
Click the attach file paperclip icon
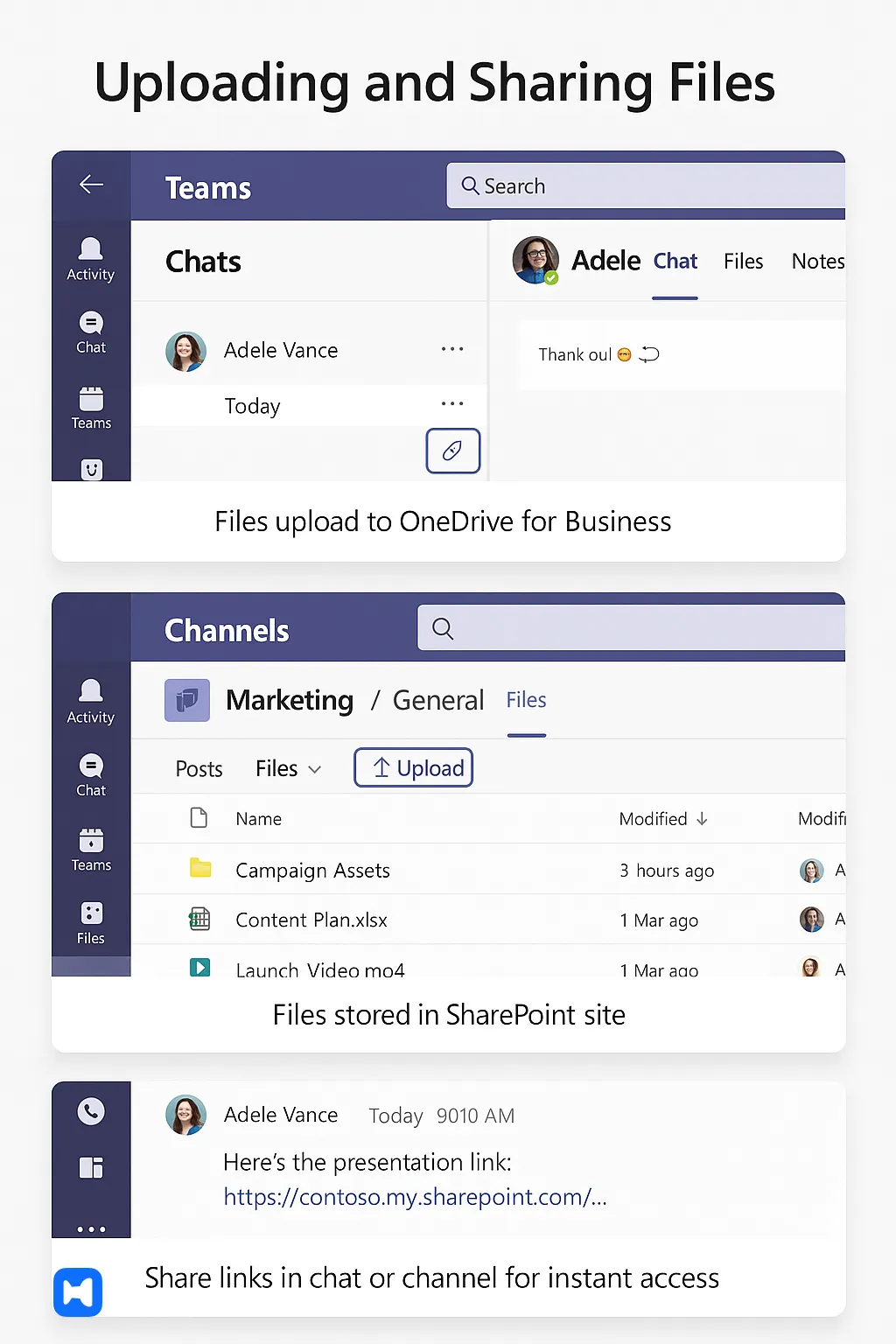[452, 451]
